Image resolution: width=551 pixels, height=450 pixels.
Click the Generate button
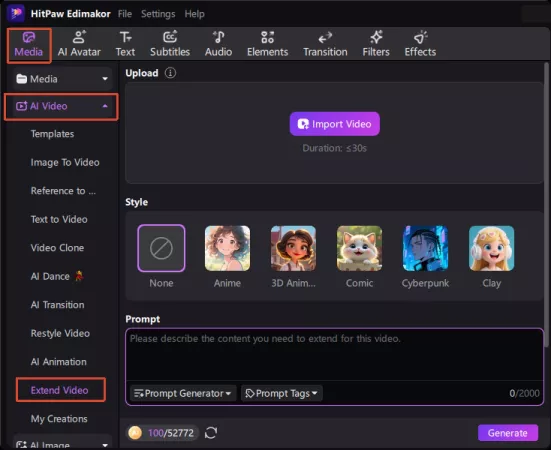pos(508,433)
